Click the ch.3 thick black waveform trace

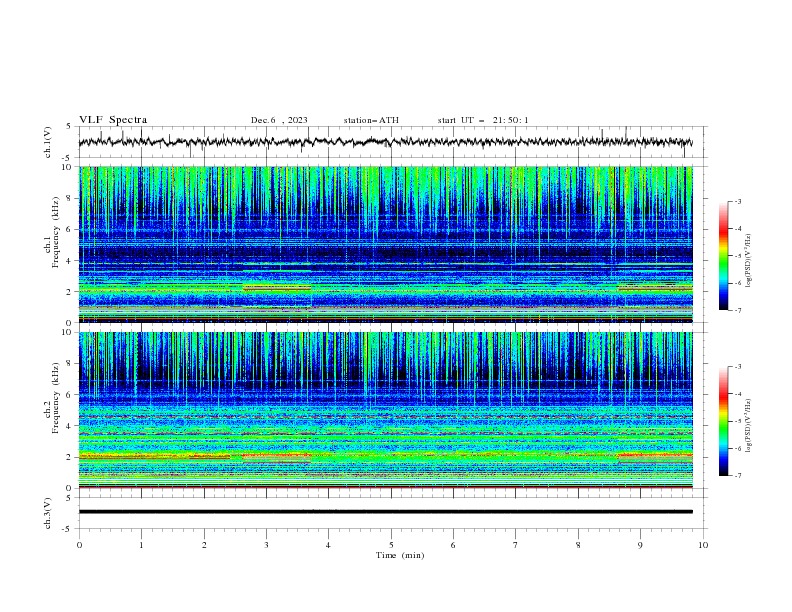point(385,512)
